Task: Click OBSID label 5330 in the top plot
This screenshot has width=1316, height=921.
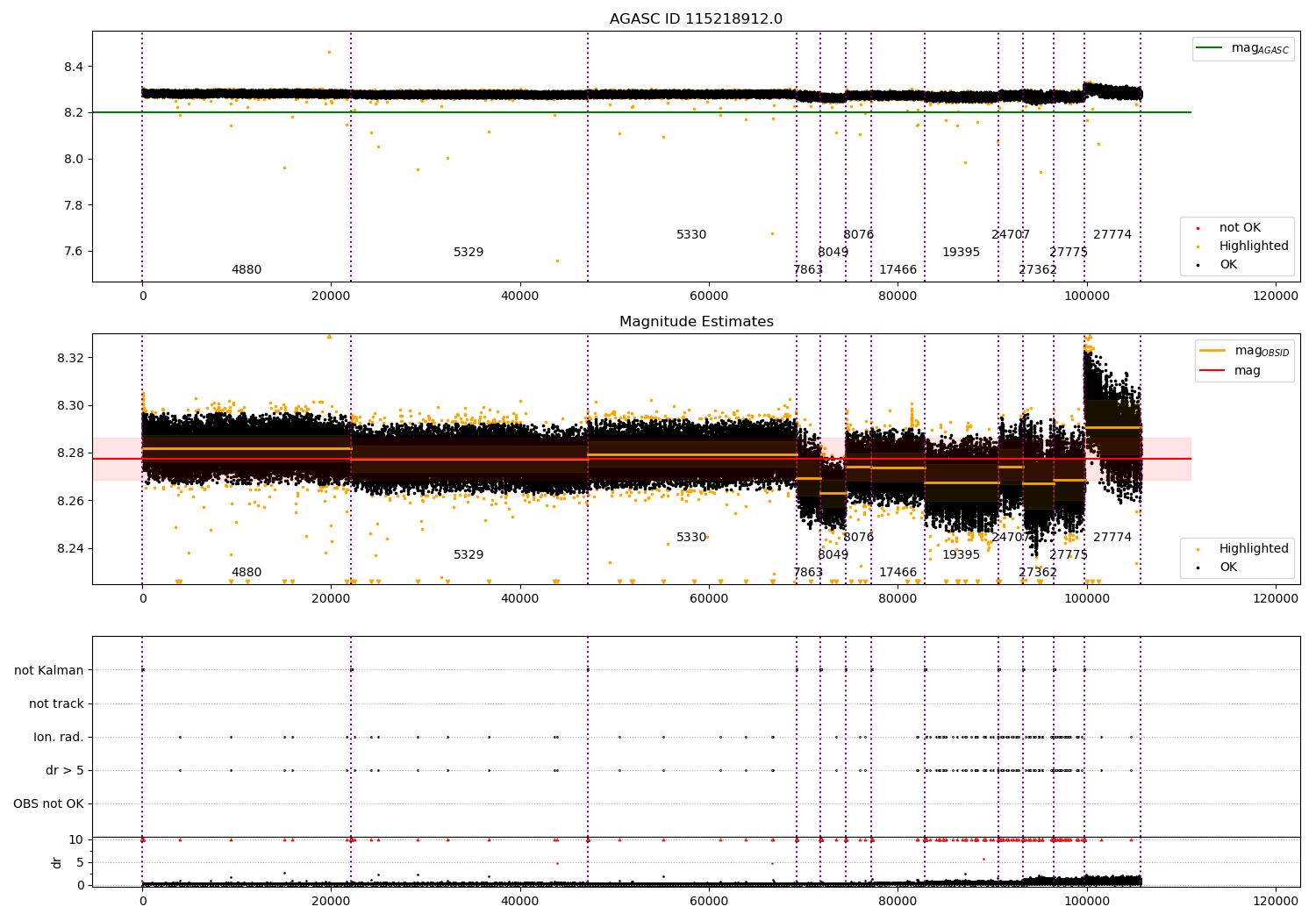Action: tap(691, 235)
